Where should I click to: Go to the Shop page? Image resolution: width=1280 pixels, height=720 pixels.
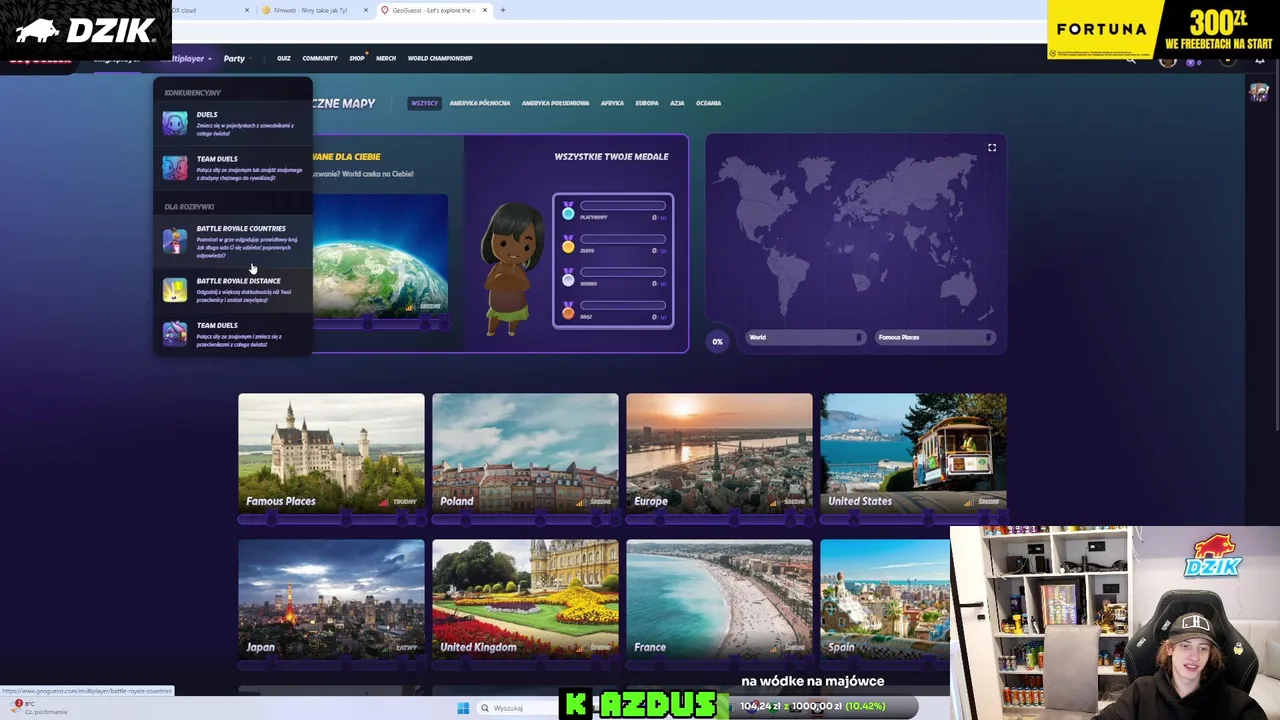(357, 58)
